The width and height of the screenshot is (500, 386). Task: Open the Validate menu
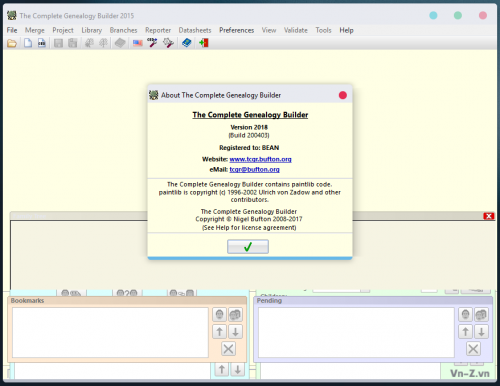[296, 30]
